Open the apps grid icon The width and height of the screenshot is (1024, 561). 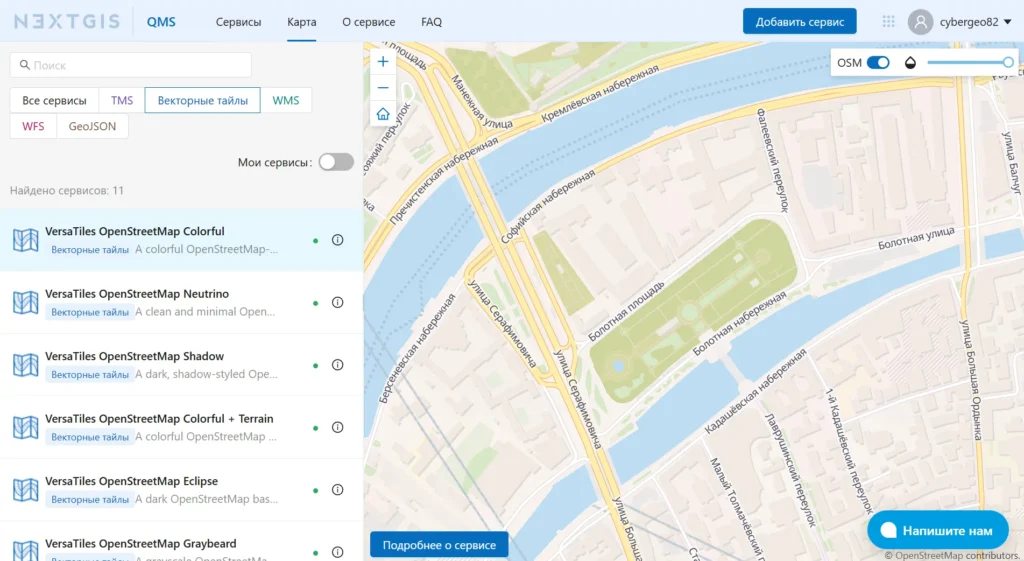click(x=888, y=22)
